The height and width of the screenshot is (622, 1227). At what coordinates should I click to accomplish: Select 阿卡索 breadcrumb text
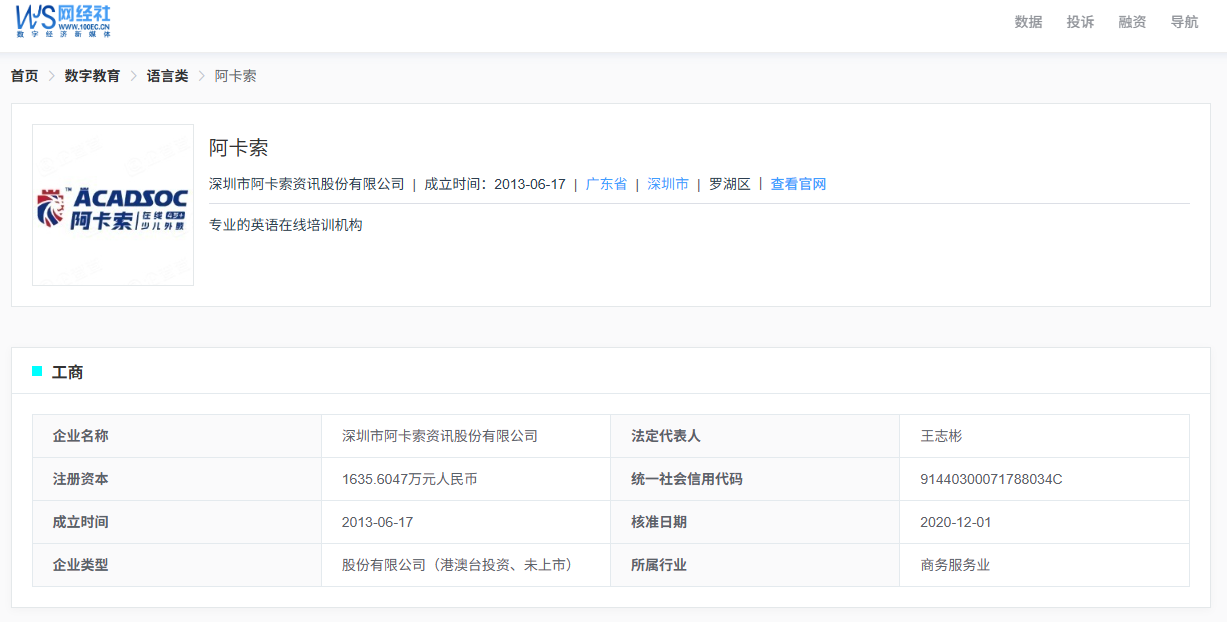tap(235, 76)
